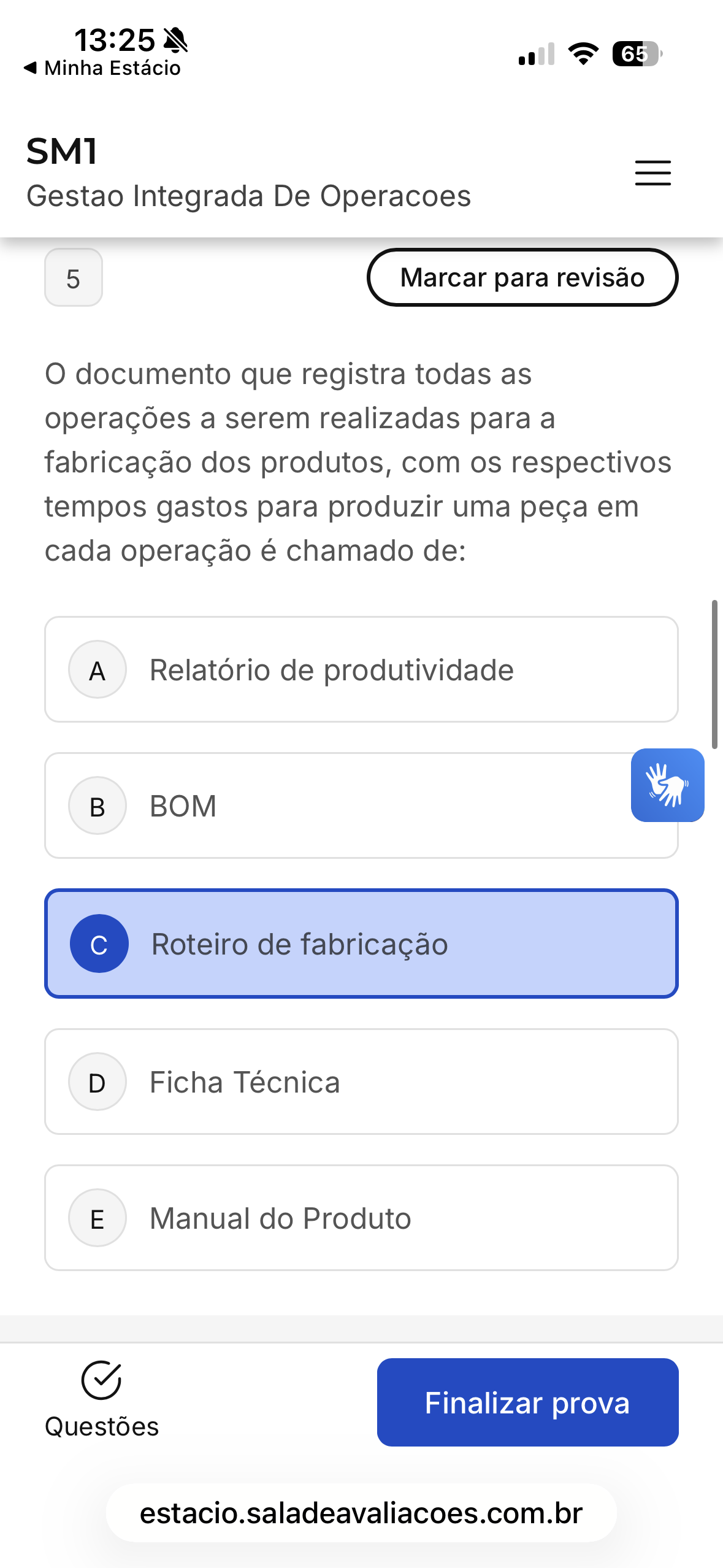Click the vertical scrollbar thumb
The width and height of the screenshot is (723, 1568).
[714, 674]
